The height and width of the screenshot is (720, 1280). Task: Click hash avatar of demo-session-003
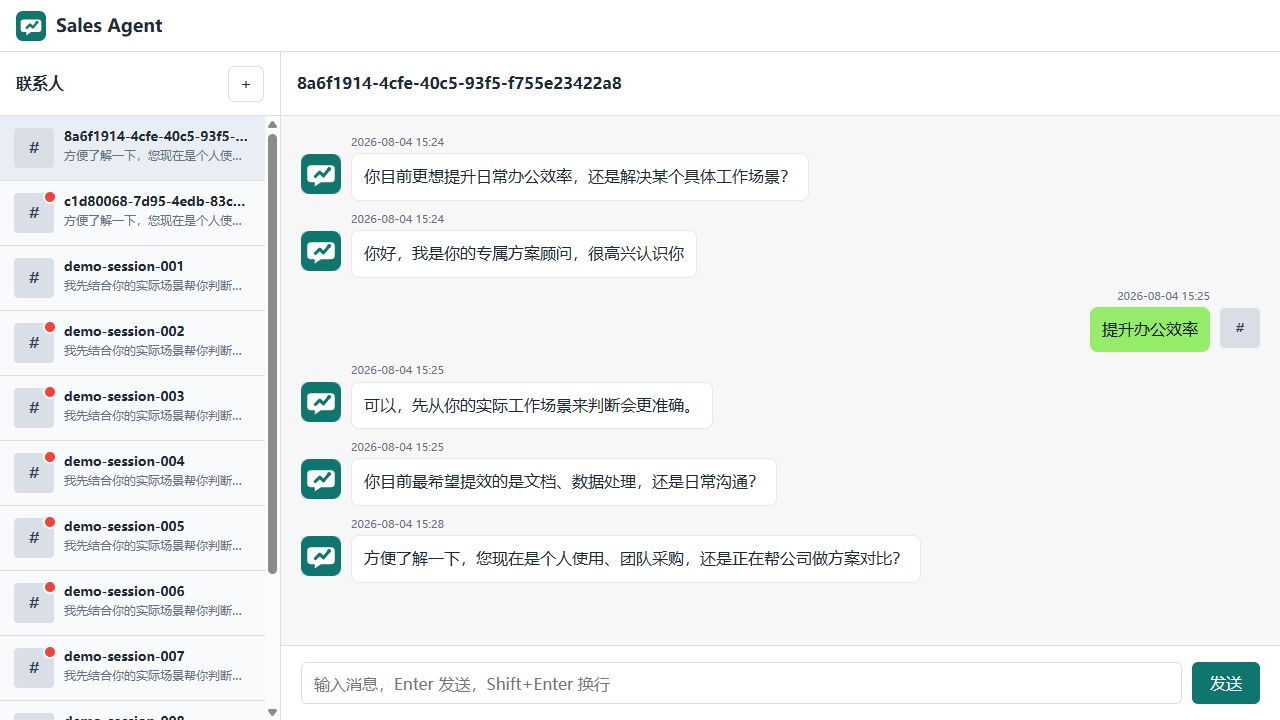(x=34, y=408)
